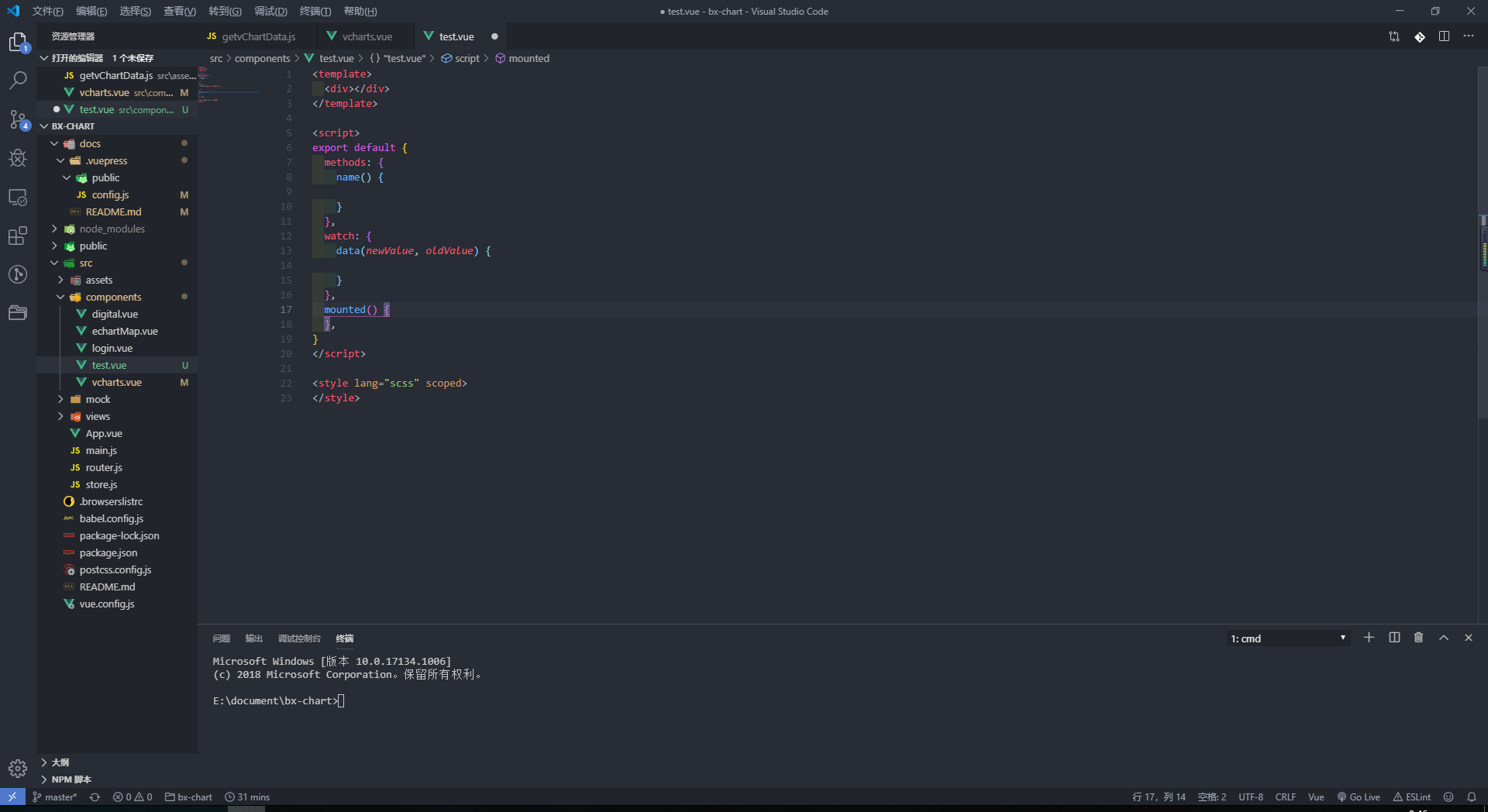Change UTF-8 file encoding
1488x812 pixels.
1251,797
